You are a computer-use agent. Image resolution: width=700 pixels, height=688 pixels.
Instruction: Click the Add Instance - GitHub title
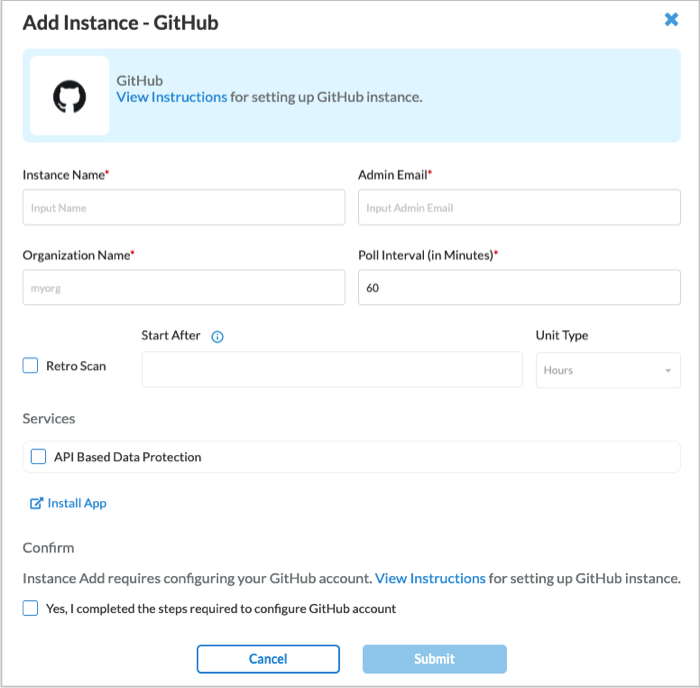pos(121,23)
